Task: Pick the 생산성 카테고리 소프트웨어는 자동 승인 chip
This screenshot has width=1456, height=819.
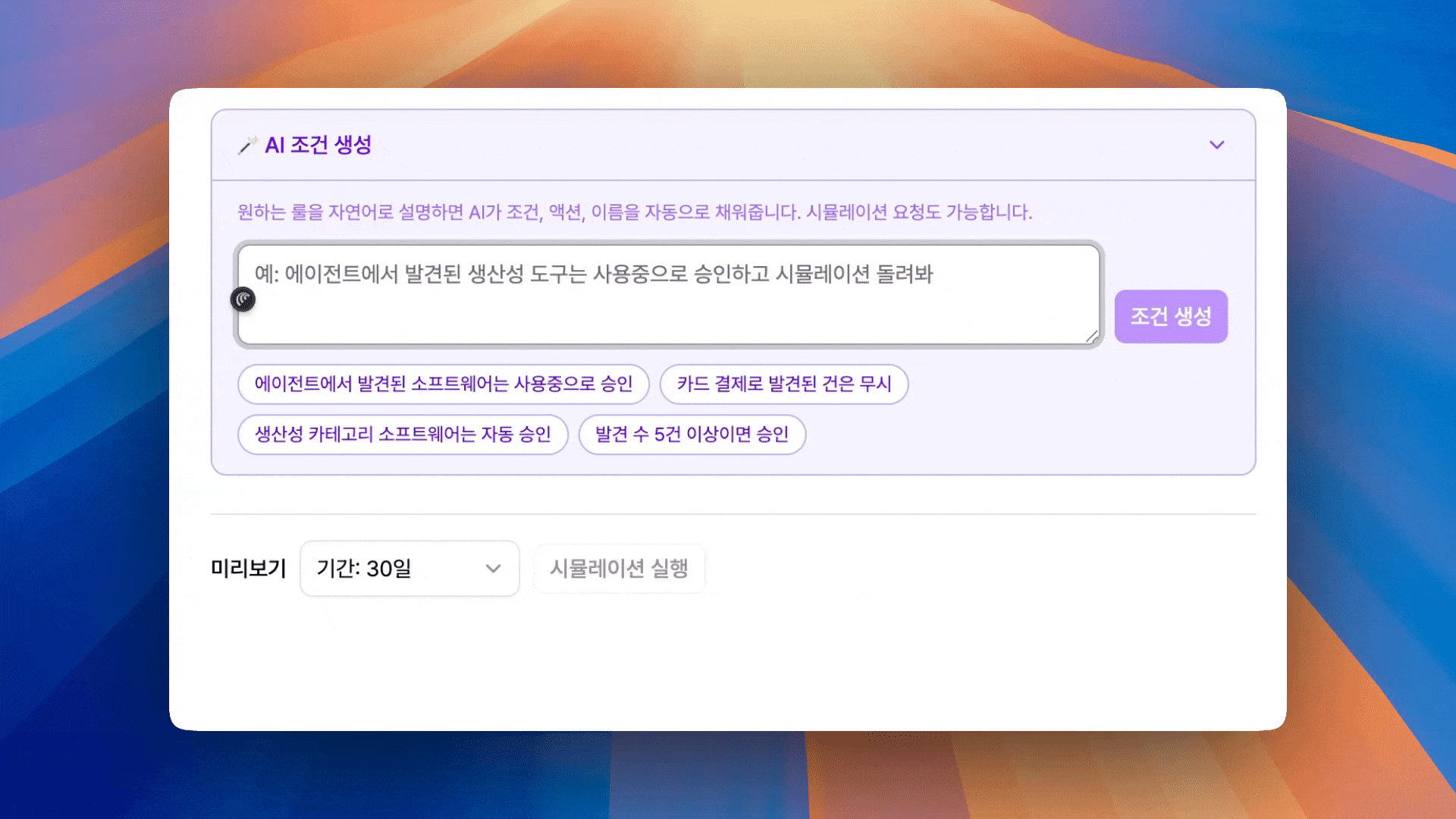Action: [x=403, y=435]
